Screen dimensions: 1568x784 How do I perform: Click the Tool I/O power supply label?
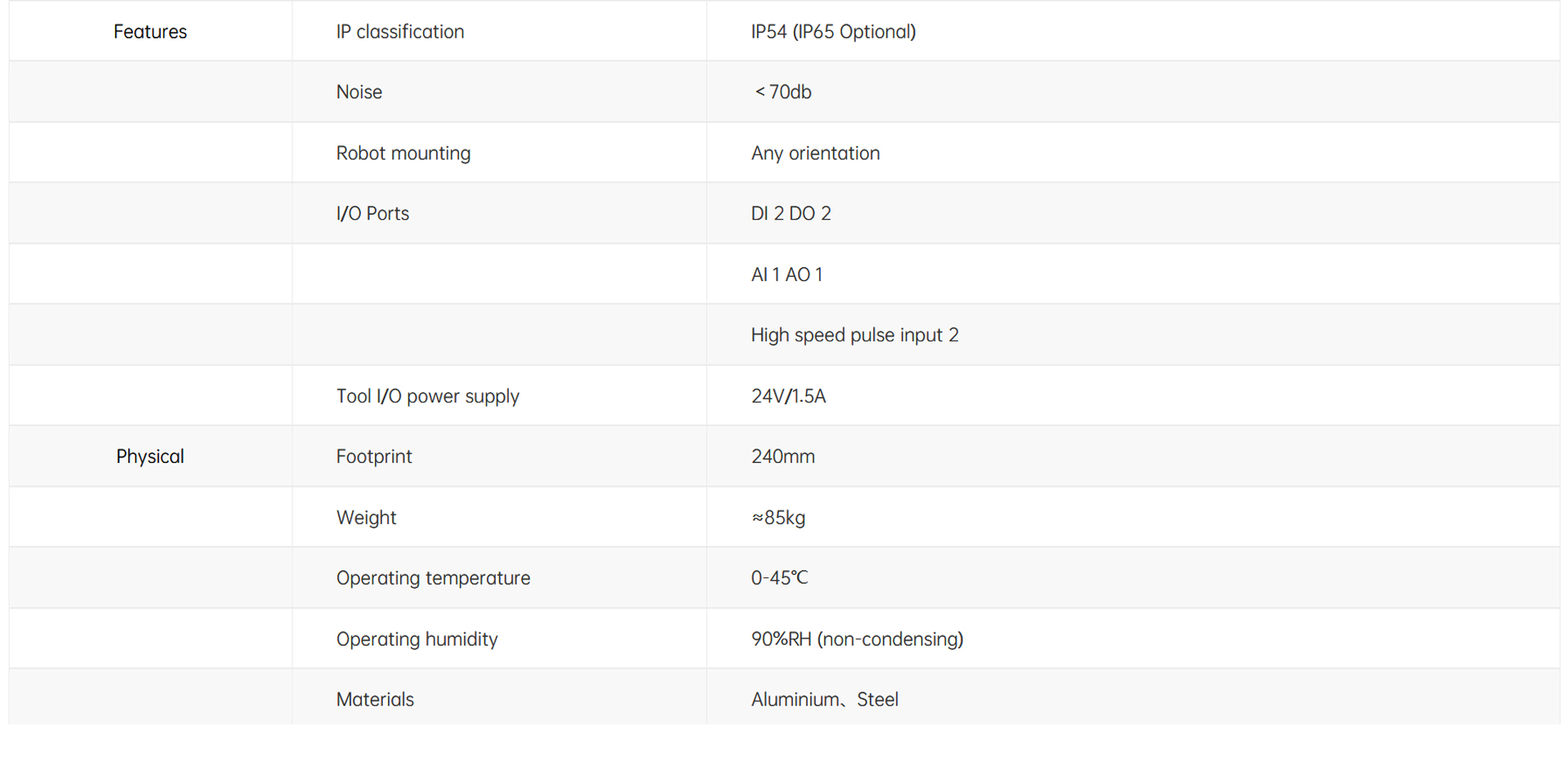pyautogui.click(x=428, y=396)
